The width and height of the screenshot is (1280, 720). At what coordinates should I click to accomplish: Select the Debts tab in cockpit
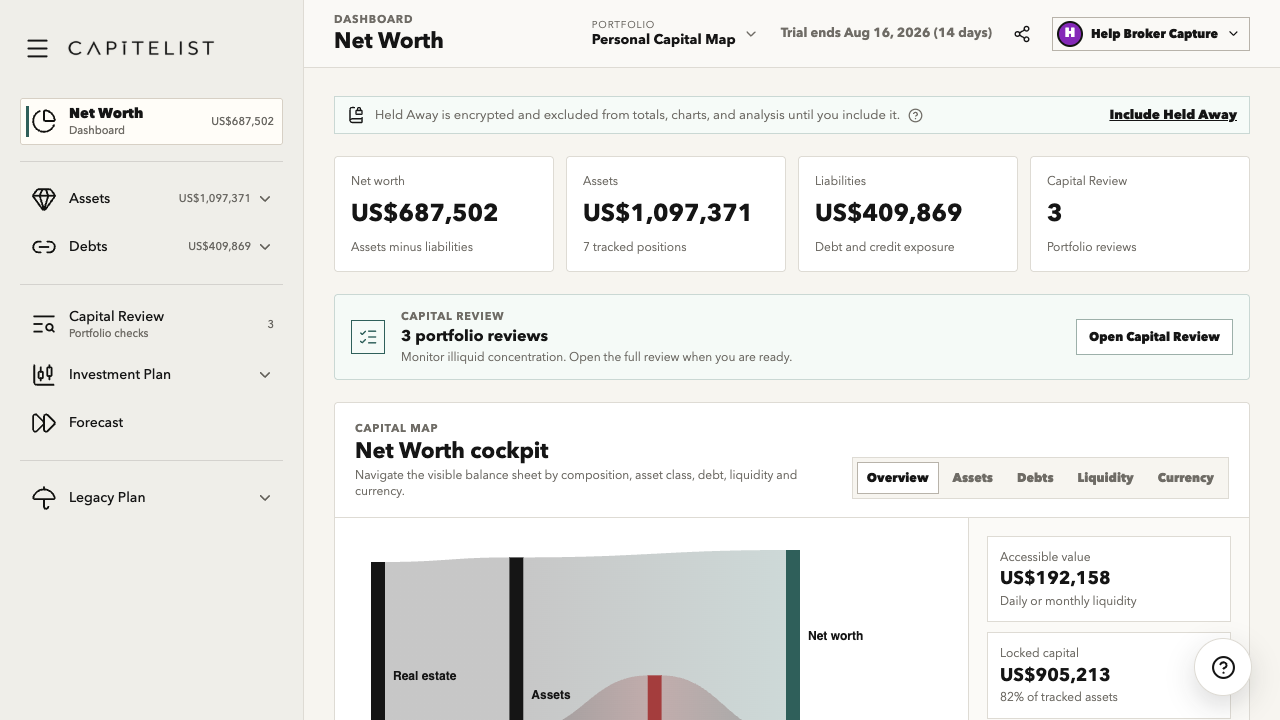click(x=1035, y=478)
